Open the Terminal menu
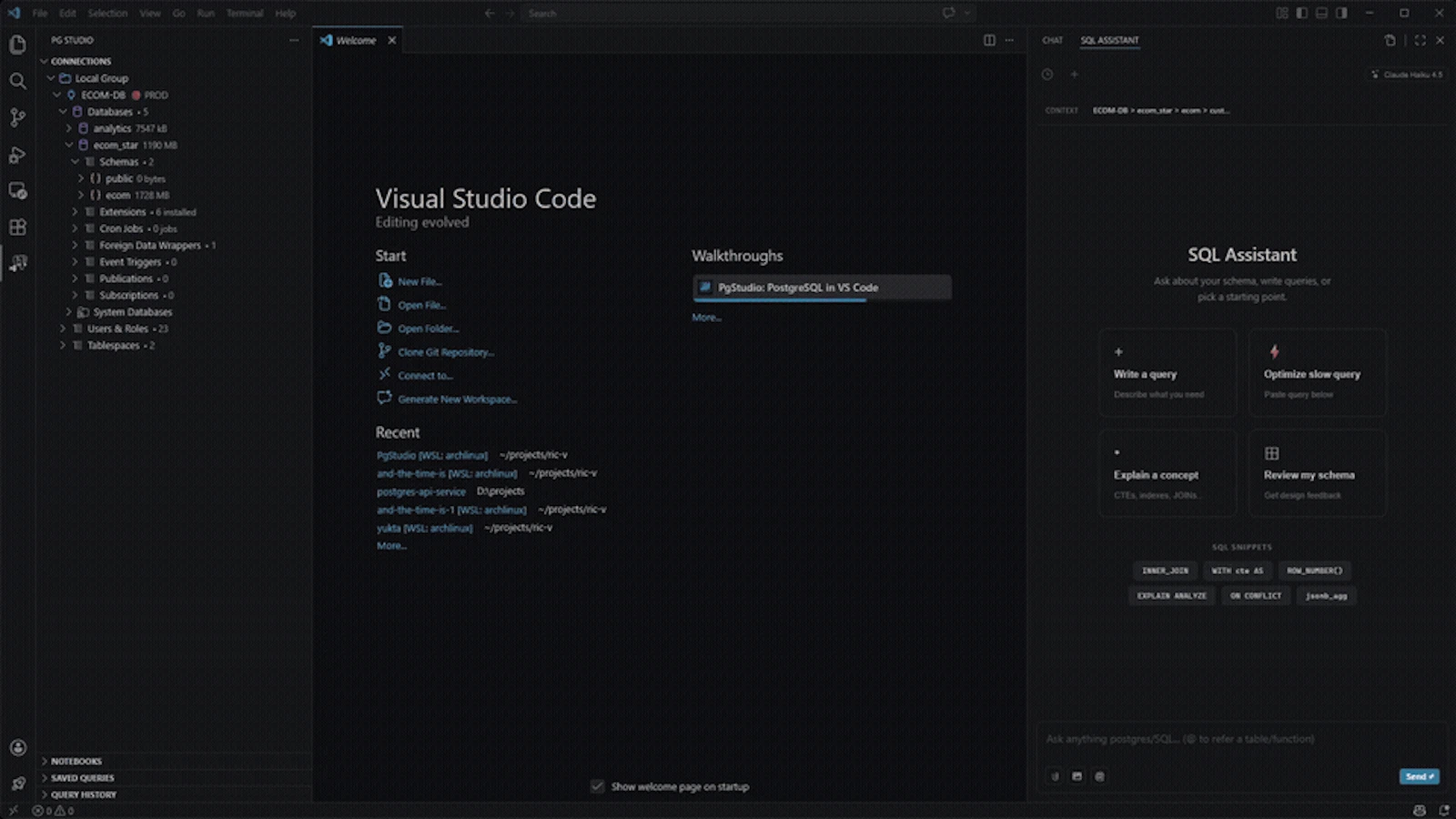 pyautogui.click(x=245, y=13)
